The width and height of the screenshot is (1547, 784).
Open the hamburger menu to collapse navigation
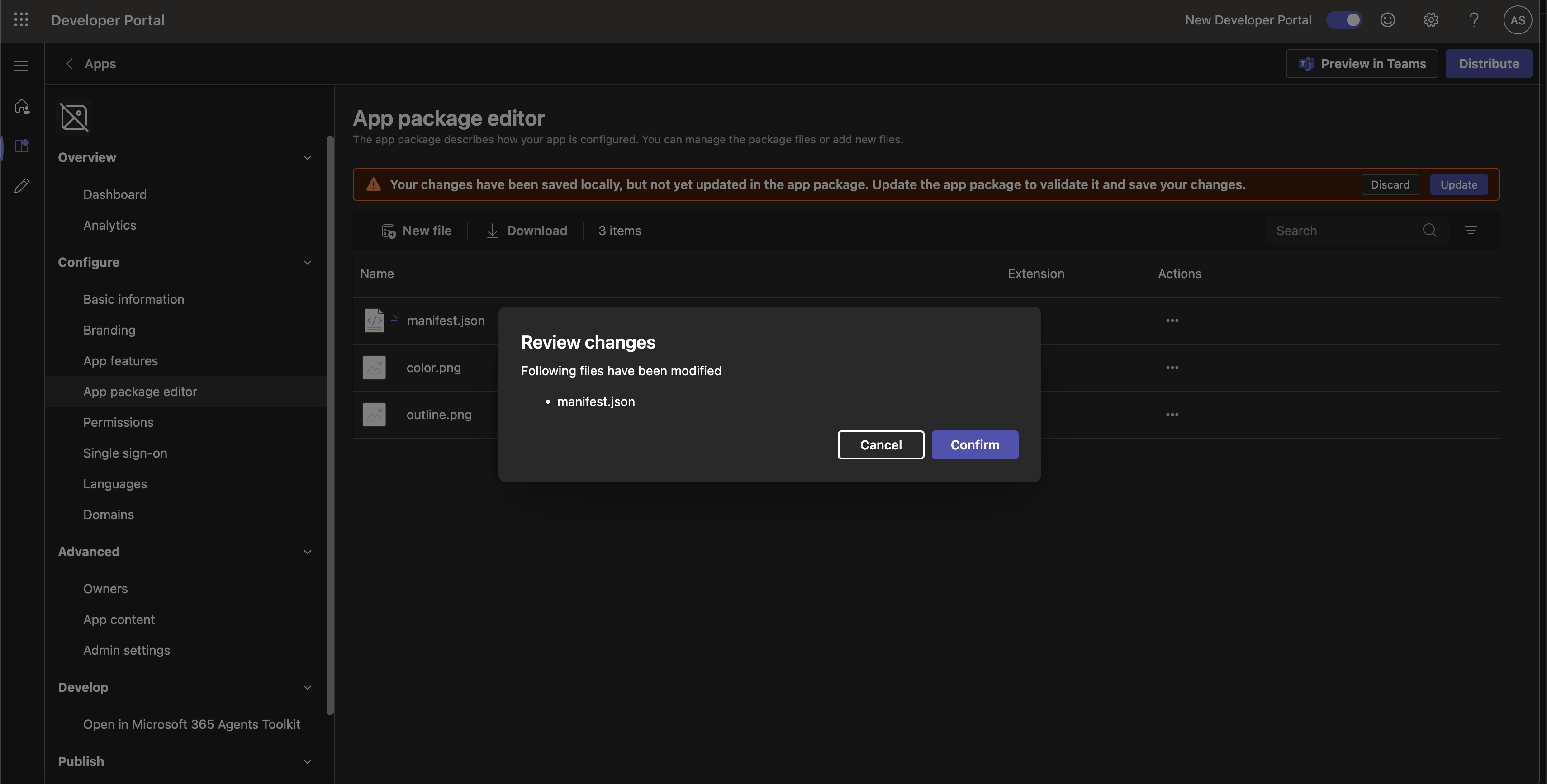point(21,65)
